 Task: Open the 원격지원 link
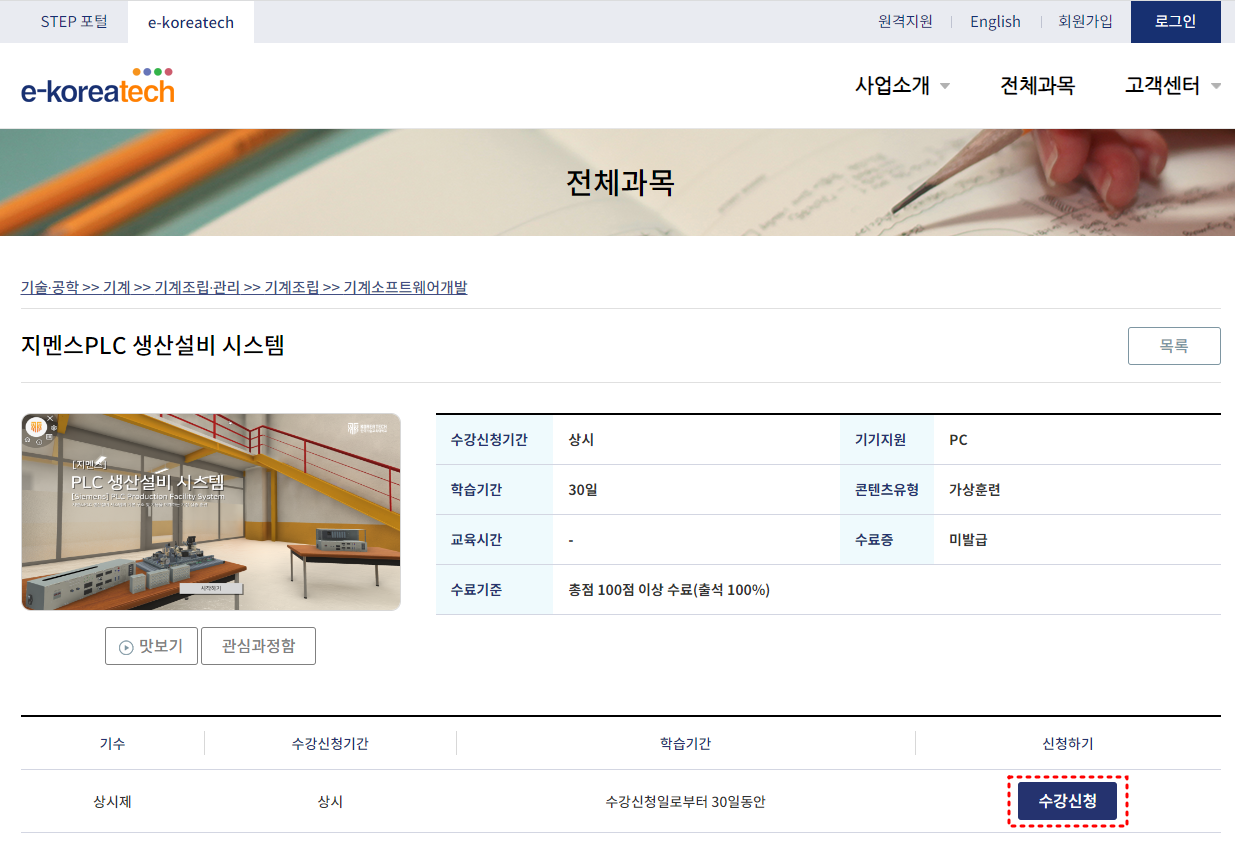coord(905,21)
